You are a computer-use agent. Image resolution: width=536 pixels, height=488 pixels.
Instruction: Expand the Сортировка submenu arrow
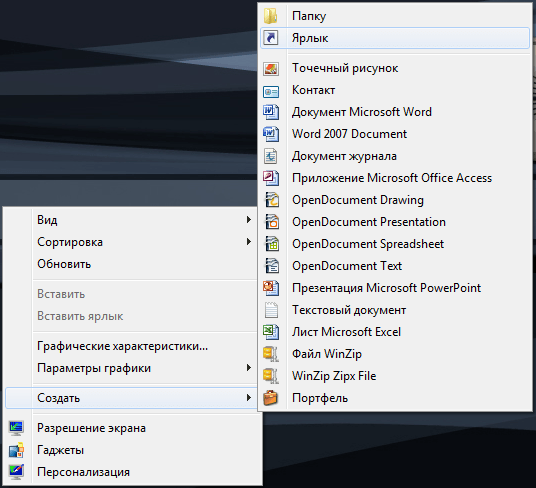249,242
